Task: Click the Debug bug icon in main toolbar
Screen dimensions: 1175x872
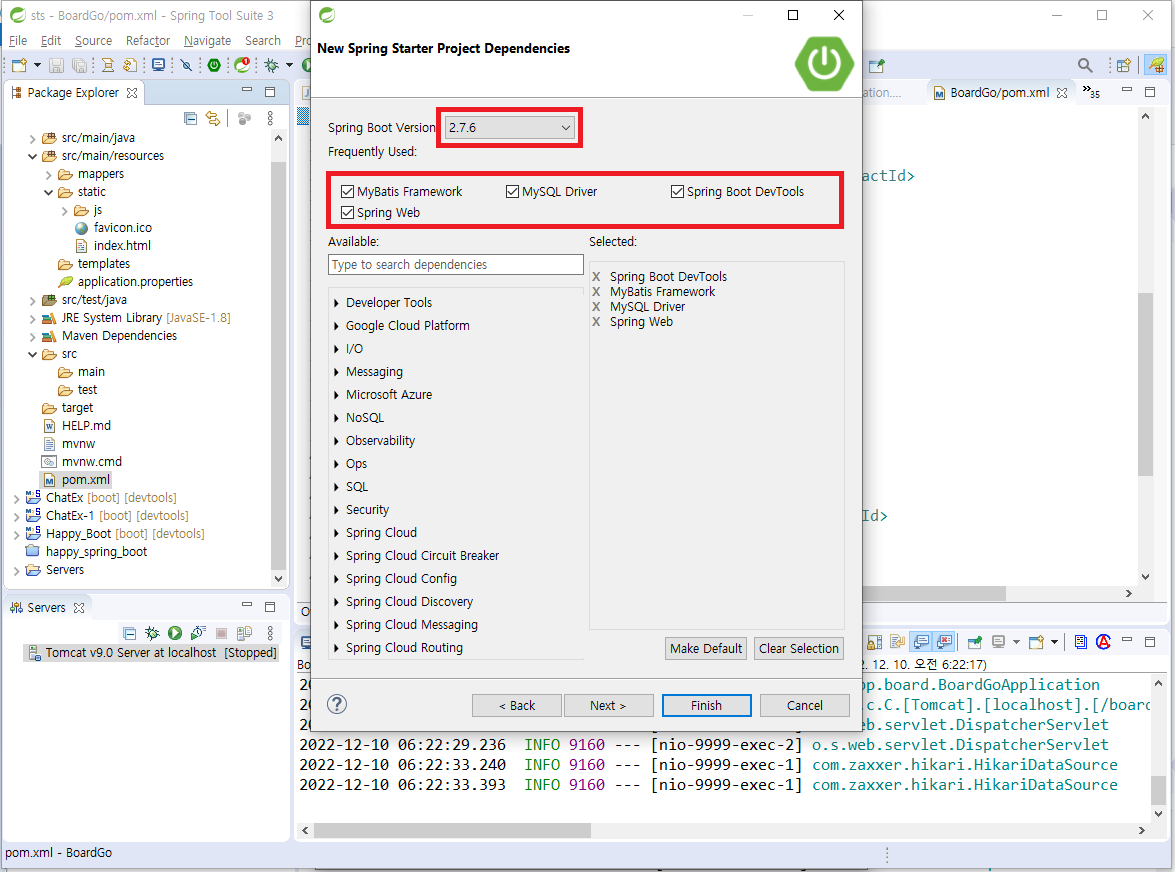Action: (x=271, y=65)
